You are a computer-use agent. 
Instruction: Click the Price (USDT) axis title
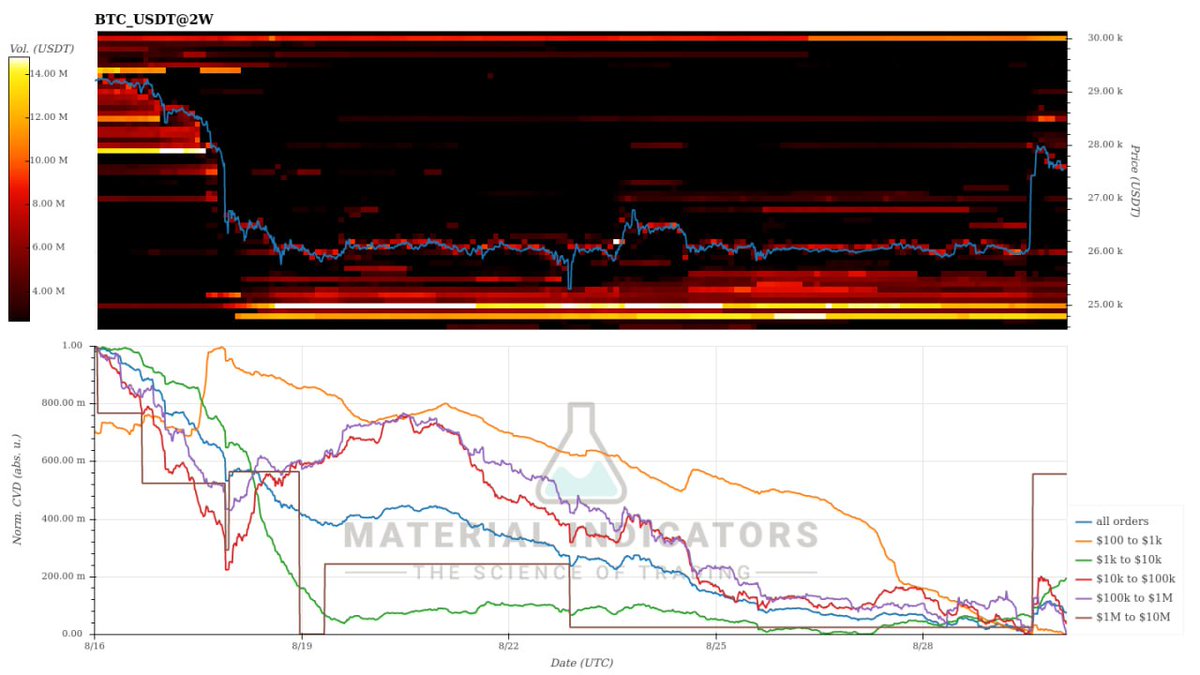tap(1135, 181)
